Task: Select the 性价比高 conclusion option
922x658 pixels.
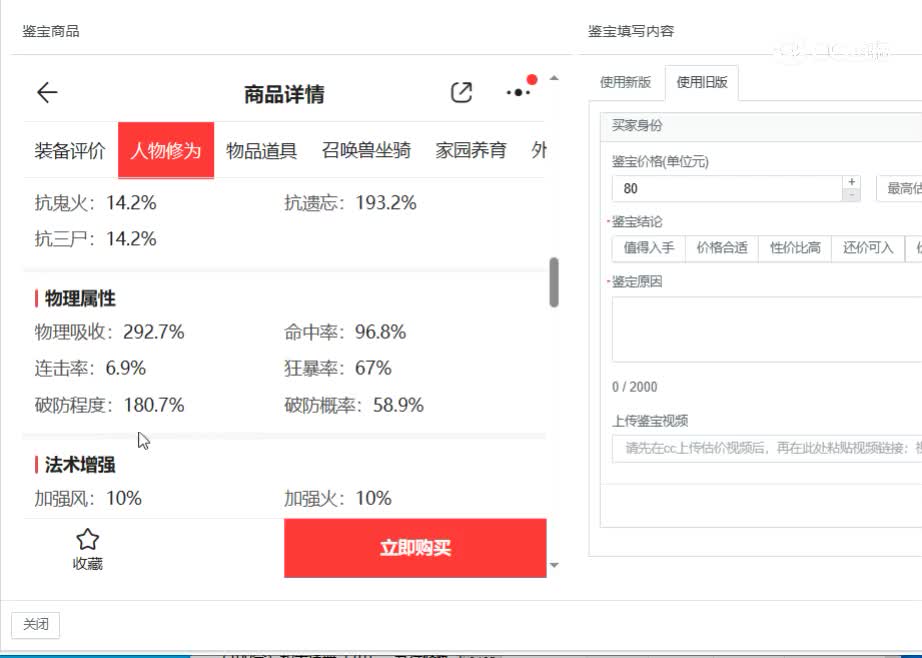Action: (794, 248)
